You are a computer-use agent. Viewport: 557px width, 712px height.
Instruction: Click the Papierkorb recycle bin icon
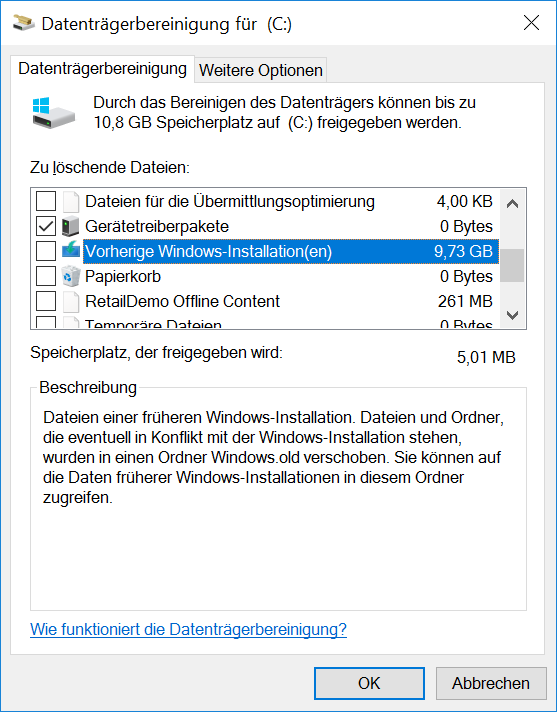pos(70,276)
